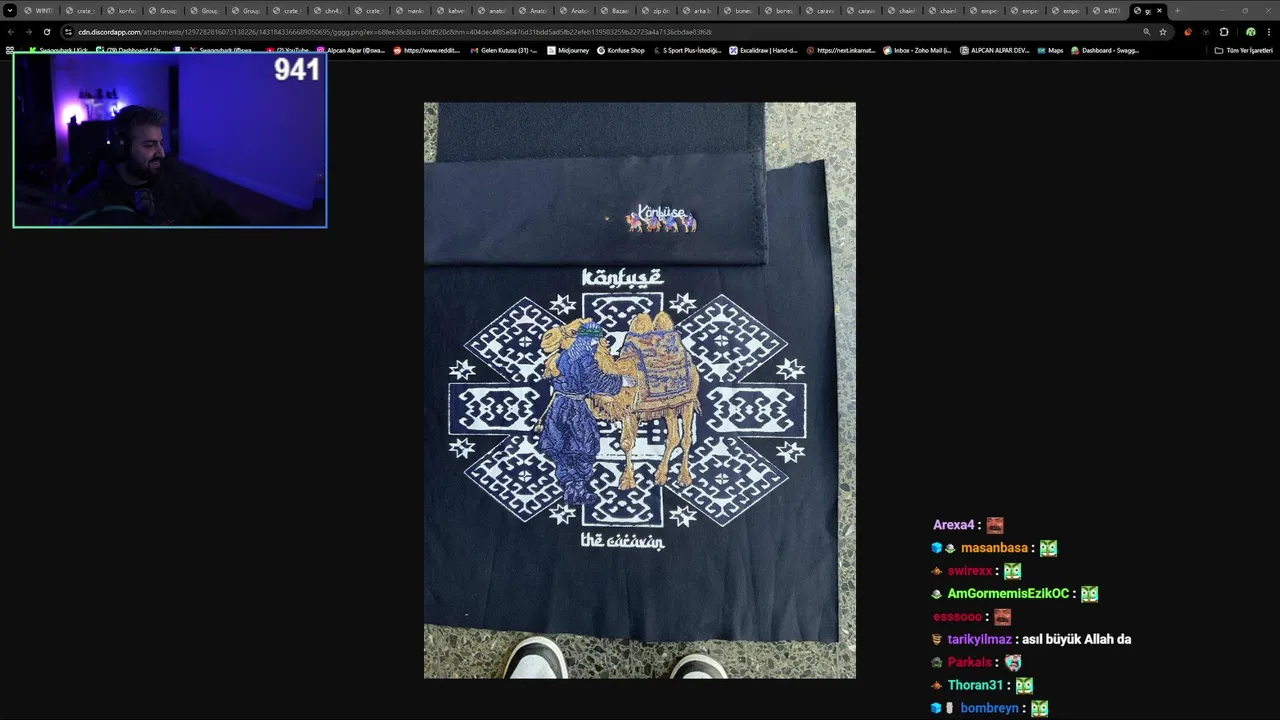Open the Twitch icon bookmark

[178, 50]
